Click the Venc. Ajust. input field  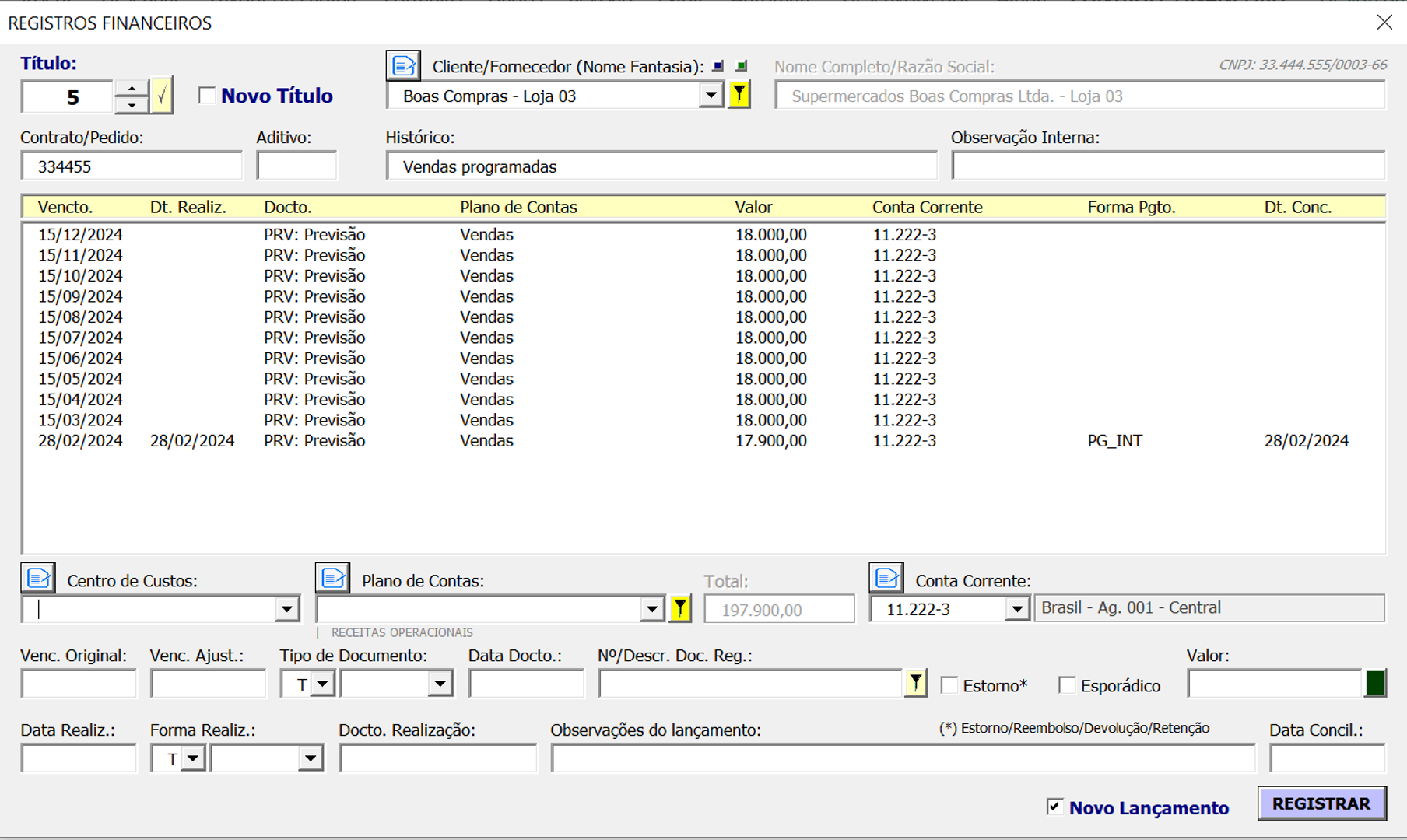point(209,684)
